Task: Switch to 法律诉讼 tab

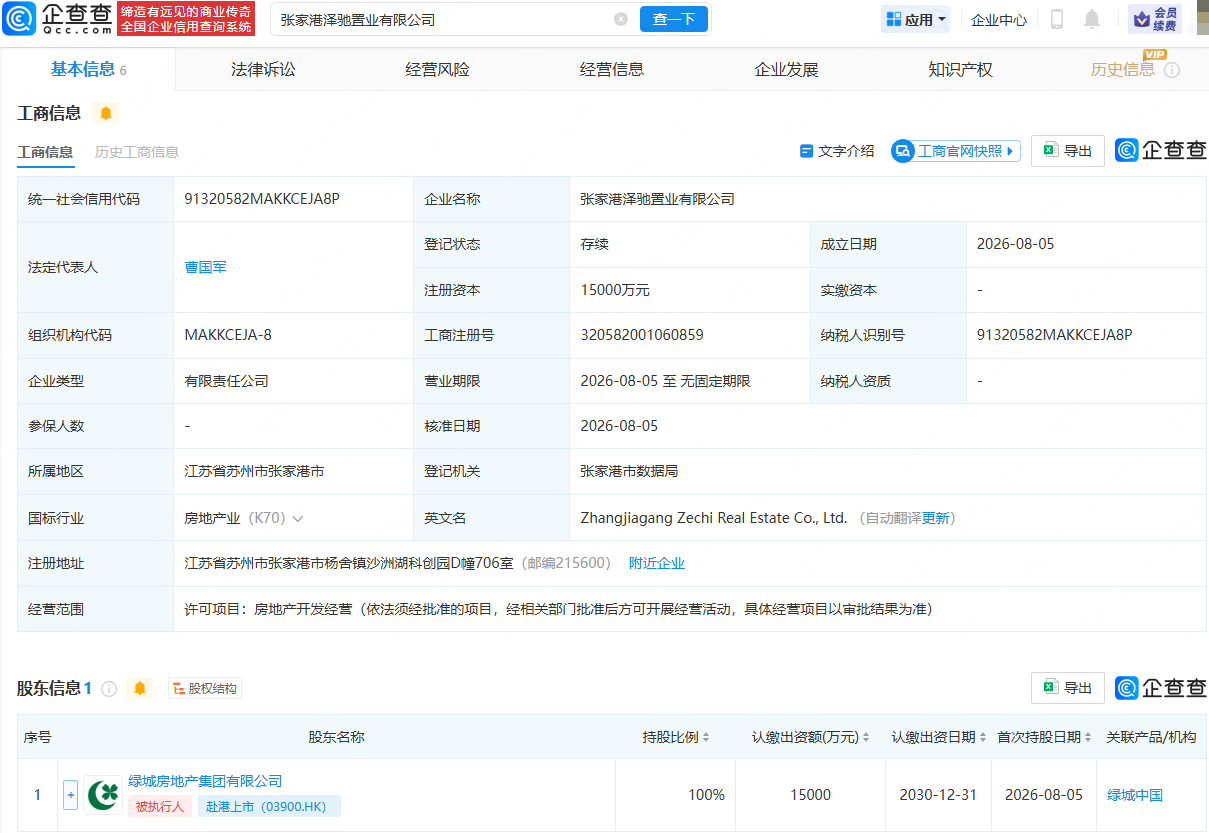Action: (x=263, y=69)
